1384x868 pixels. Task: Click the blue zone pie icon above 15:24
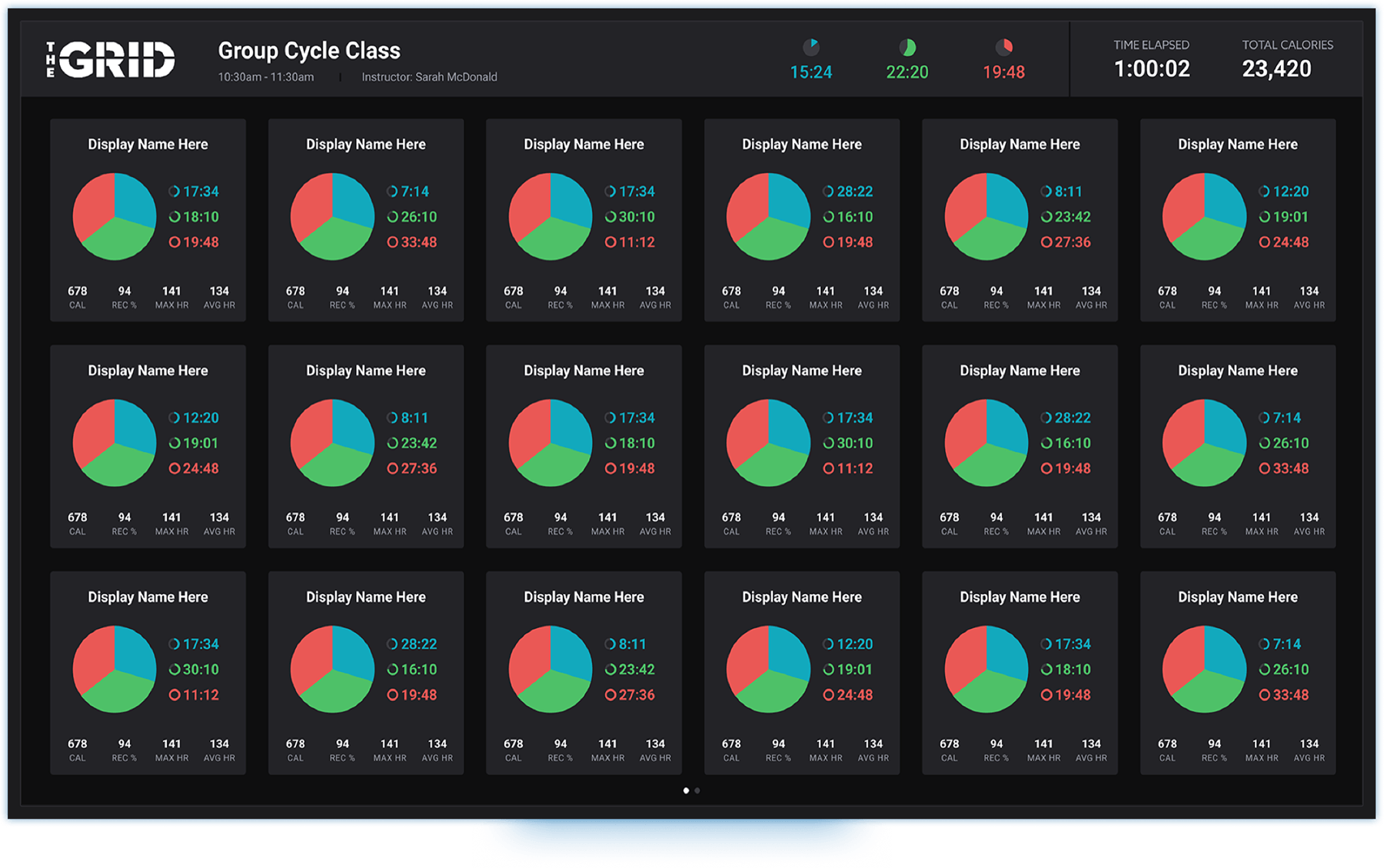(811, 48)
